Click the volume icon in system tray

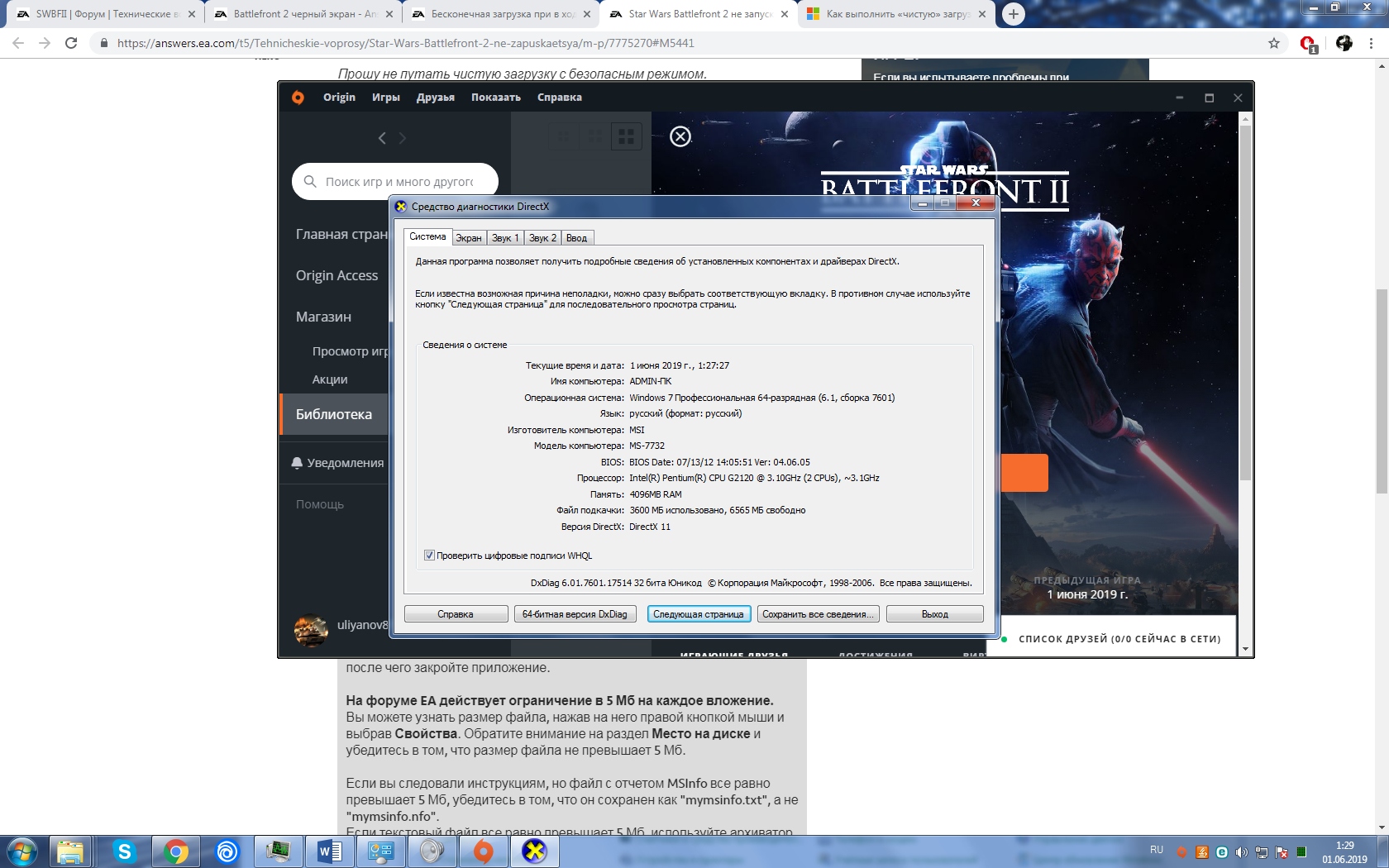(x=1241, y=852)
